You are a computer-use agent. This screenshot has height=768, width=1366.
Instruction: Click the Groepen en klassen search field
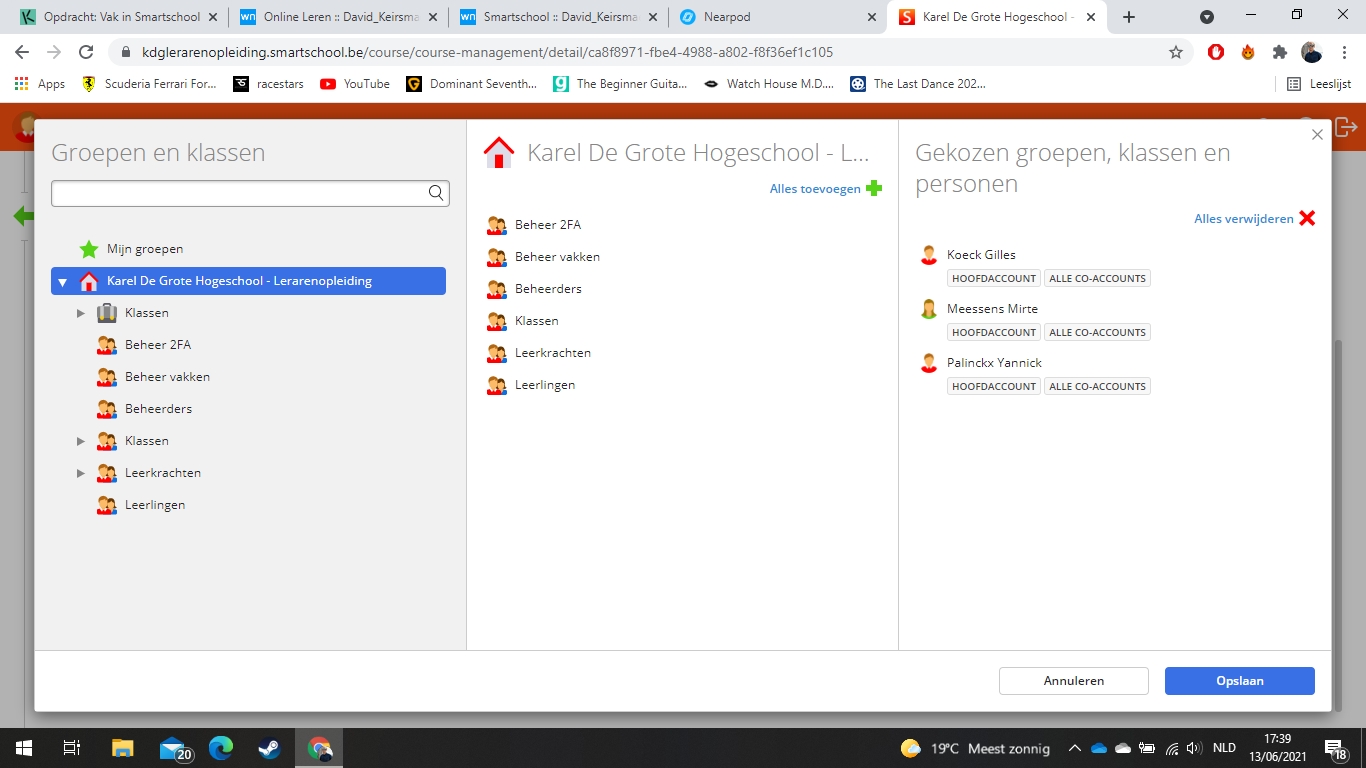tap(238, 193)
